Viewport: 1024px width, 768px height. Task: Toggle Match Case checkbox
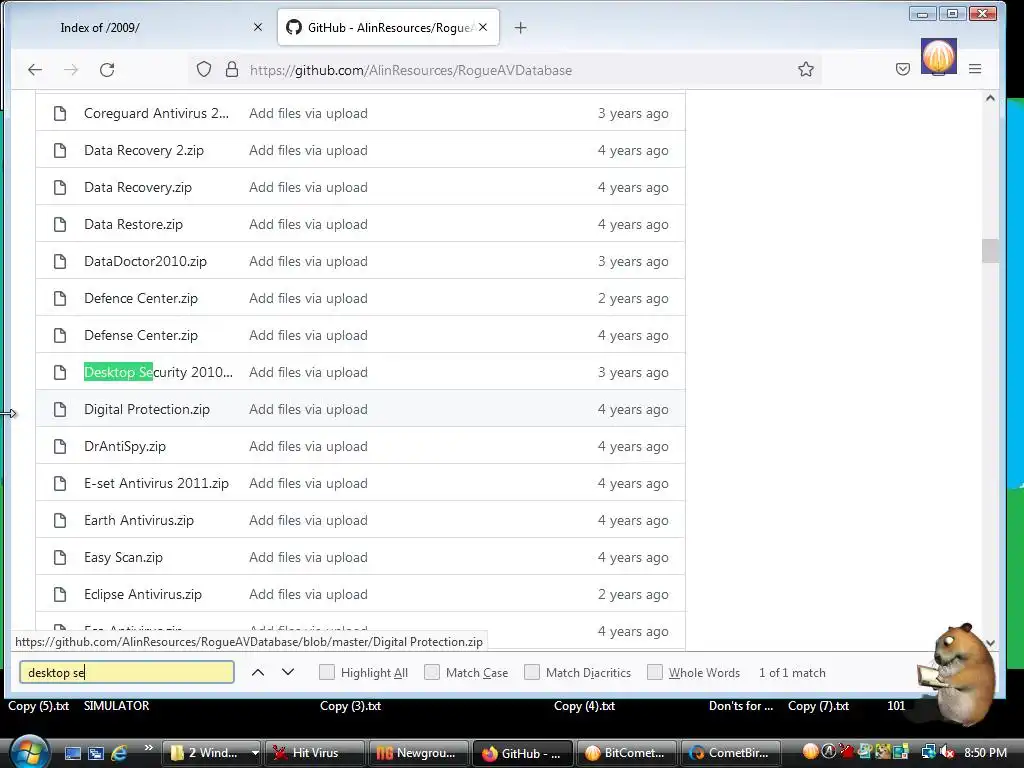(x=432, y=672)
